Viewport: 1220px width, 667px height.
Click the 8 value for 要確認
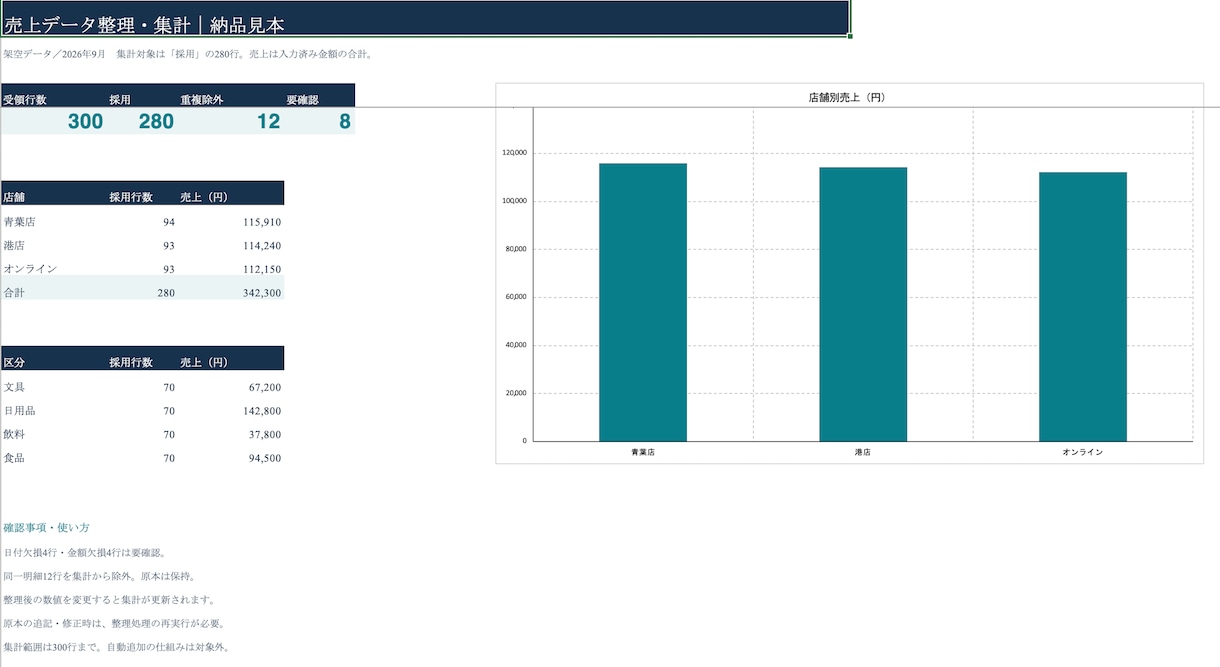pyautogui.click(x=345, y=122)
